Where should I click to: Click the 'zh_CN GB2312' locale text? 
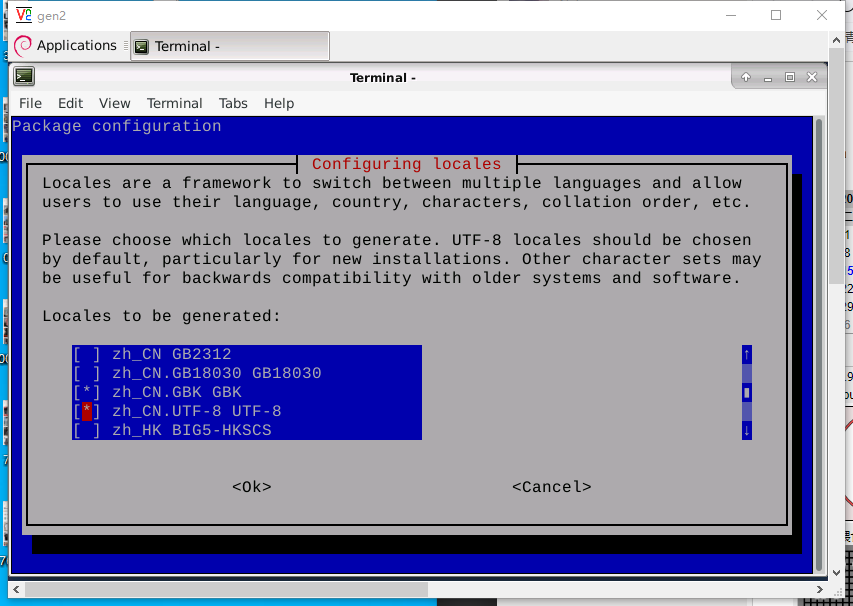172,354
